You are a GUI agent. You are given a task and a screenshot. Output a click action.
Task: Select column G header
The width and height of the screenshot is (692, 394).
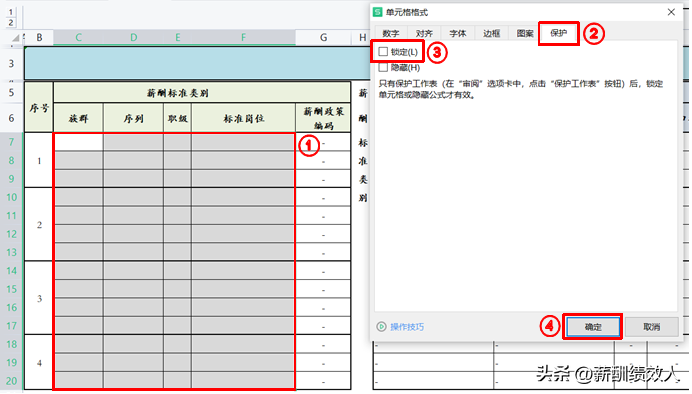click(323, 38)
